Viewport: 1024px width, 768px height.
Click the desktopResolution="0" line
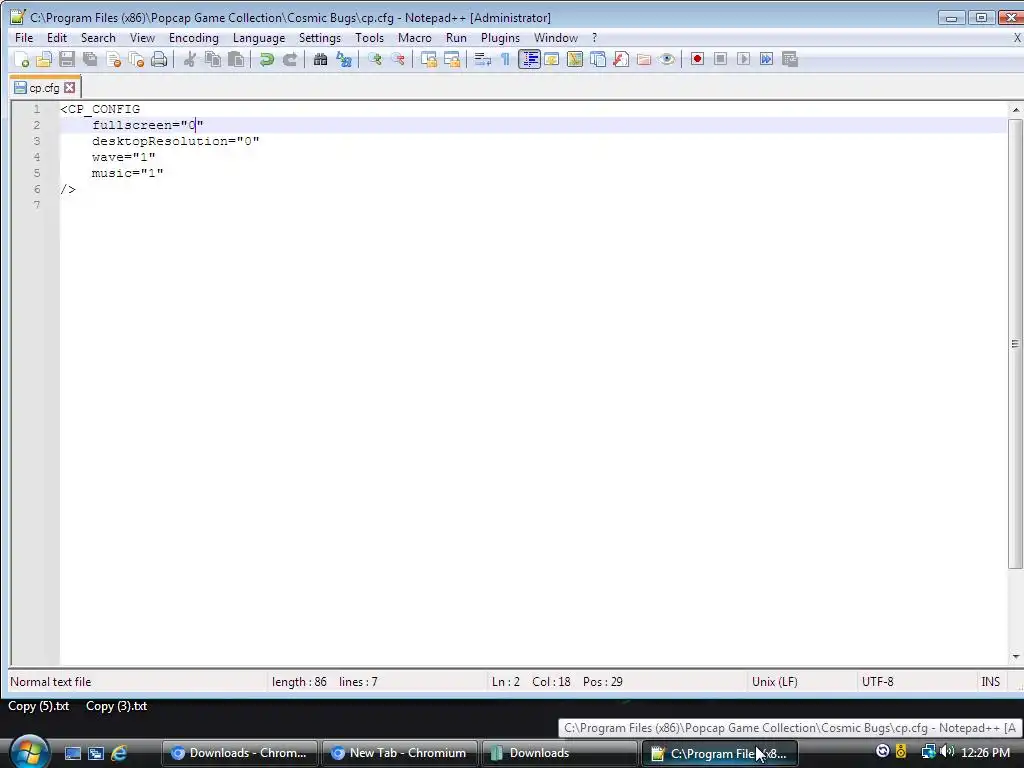[x=176, y=141]
